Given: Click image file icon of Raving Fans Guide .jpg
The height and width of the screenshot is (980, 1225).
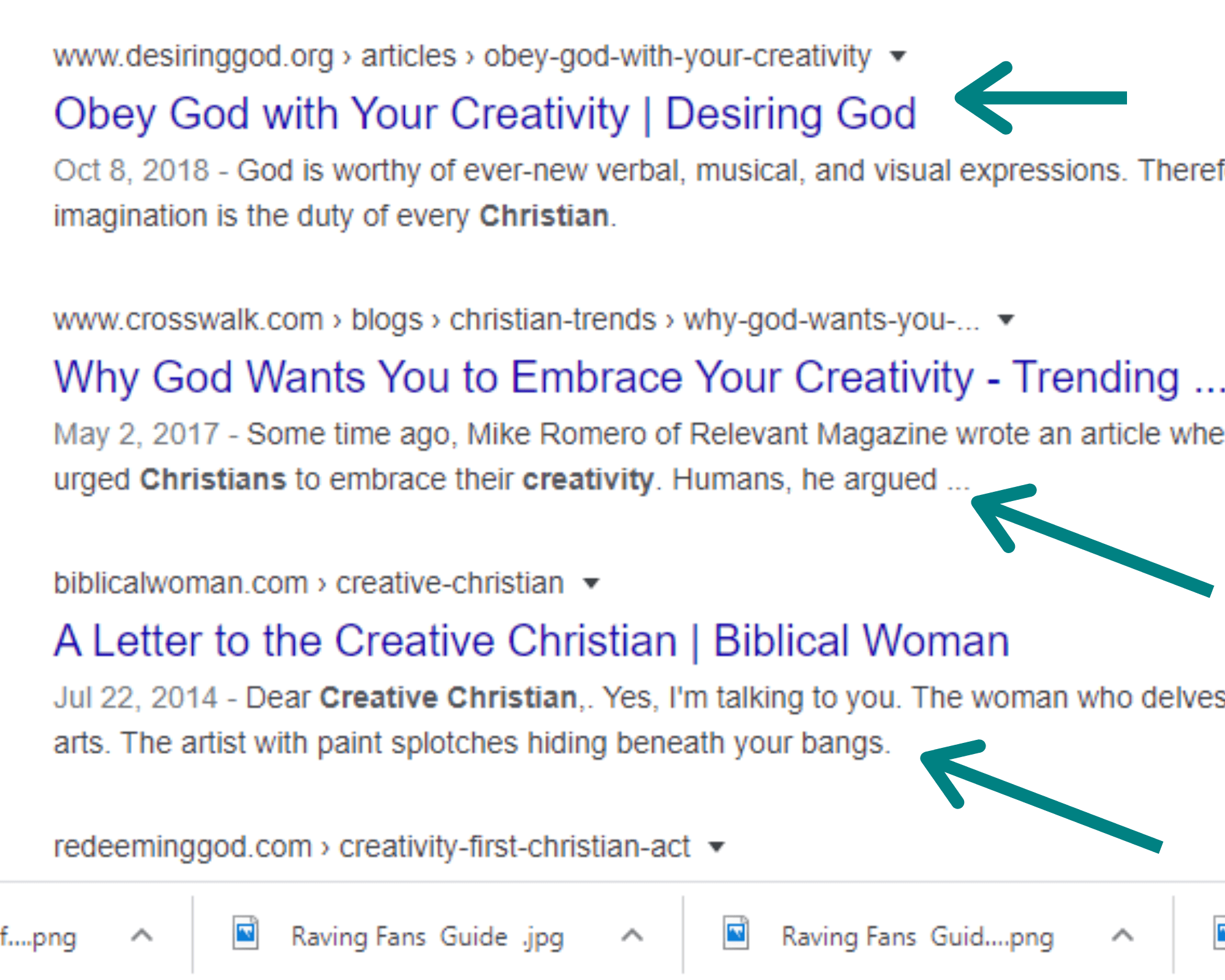Looking at the screenshot, I should (246, 933).
